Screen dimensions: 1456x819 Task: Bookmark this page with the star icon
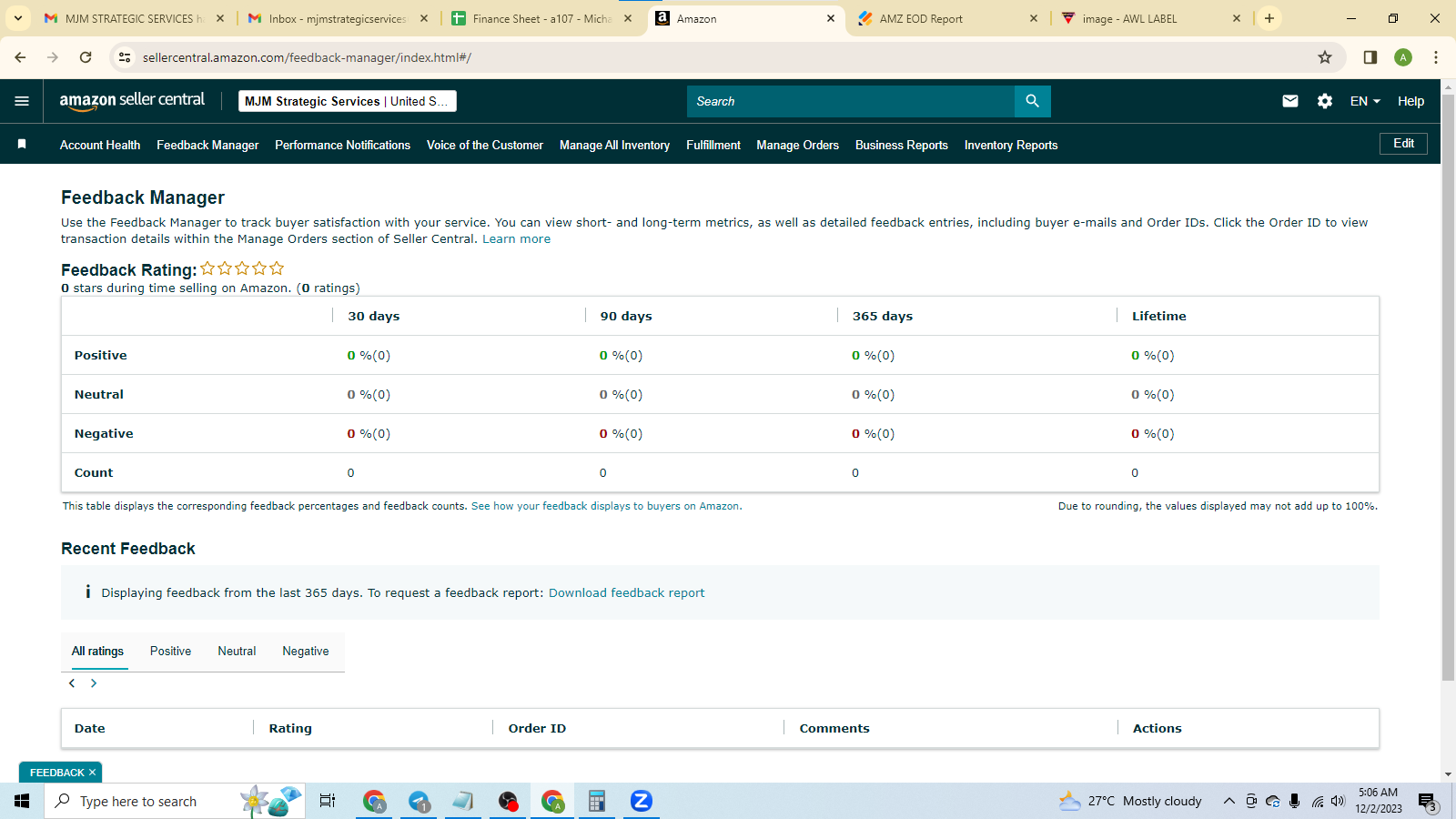1325,57
